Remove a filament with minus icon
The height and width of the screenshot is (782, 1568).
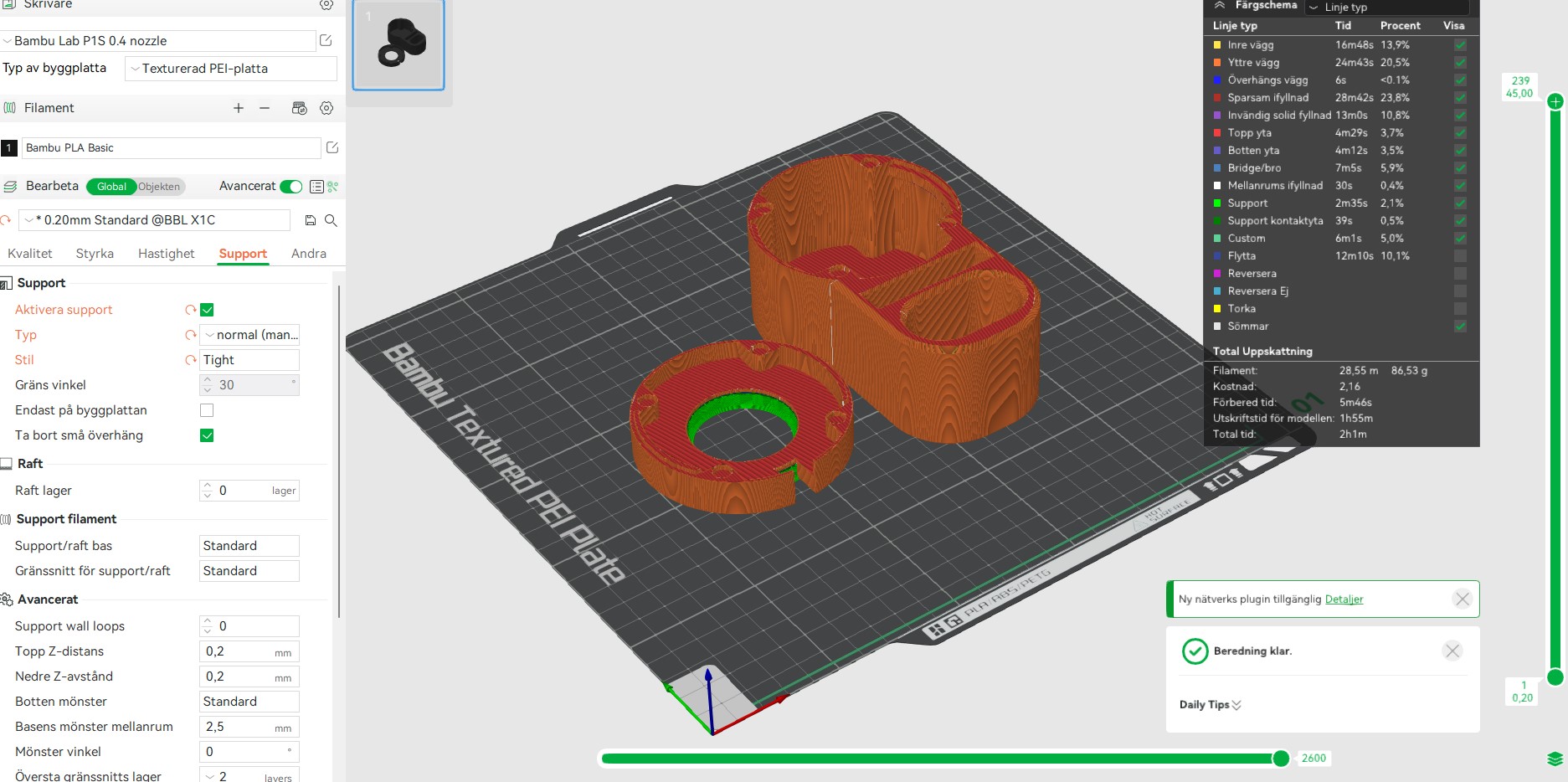tap(265, 108)
